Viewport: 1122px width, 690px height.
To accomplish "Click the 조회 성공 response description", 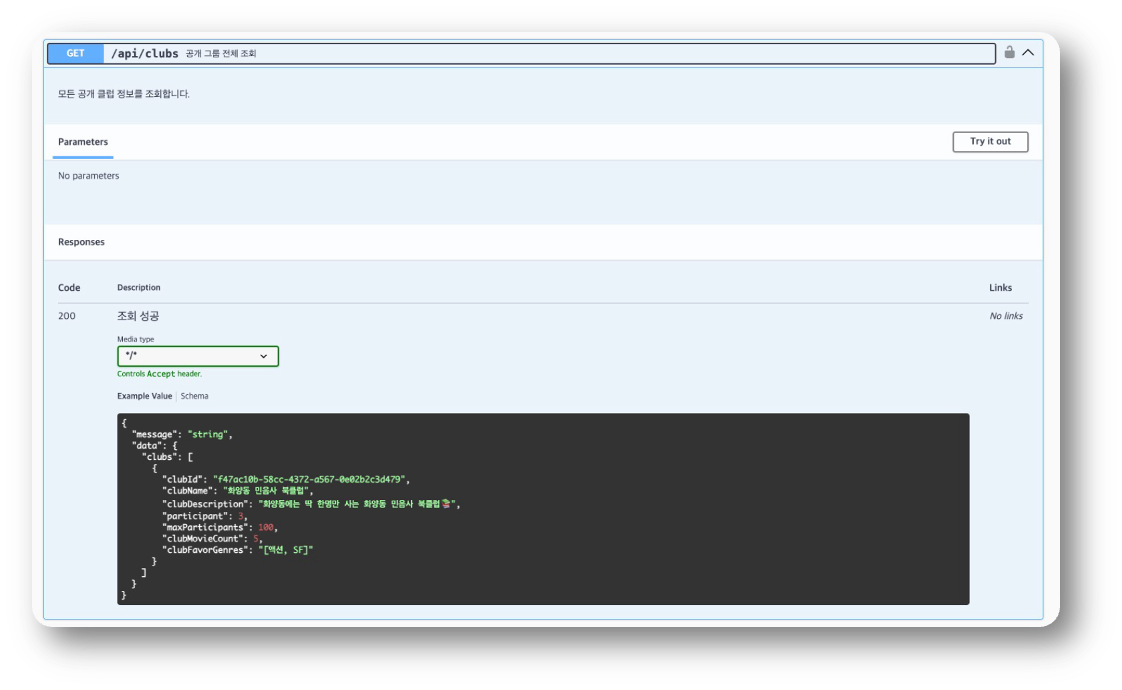I will click(x=138, y=316).
